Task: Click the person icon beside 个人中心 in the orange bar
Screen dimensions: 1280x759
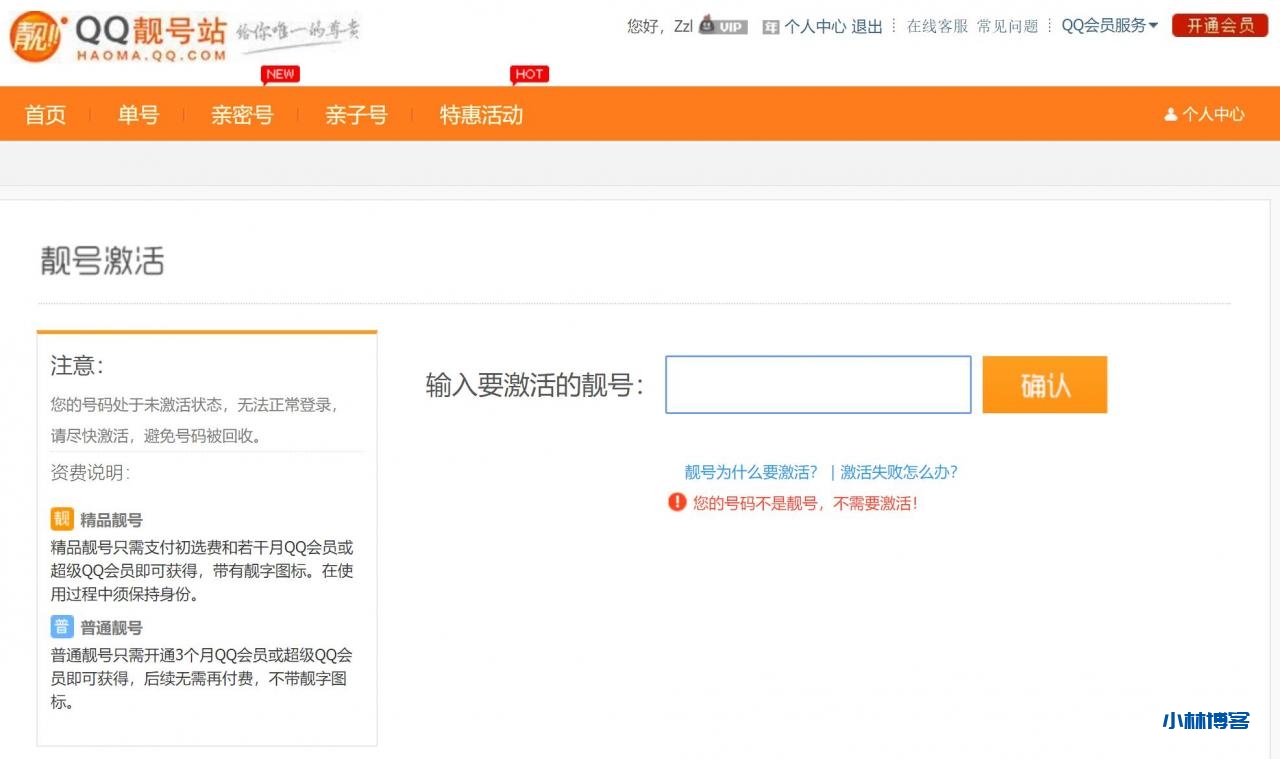Action: coord(1170,115)
